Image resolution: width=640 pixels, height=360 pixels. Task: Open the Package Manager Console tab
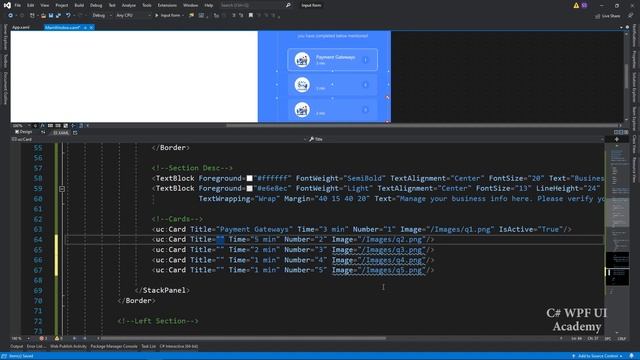(x=114, y=347)
